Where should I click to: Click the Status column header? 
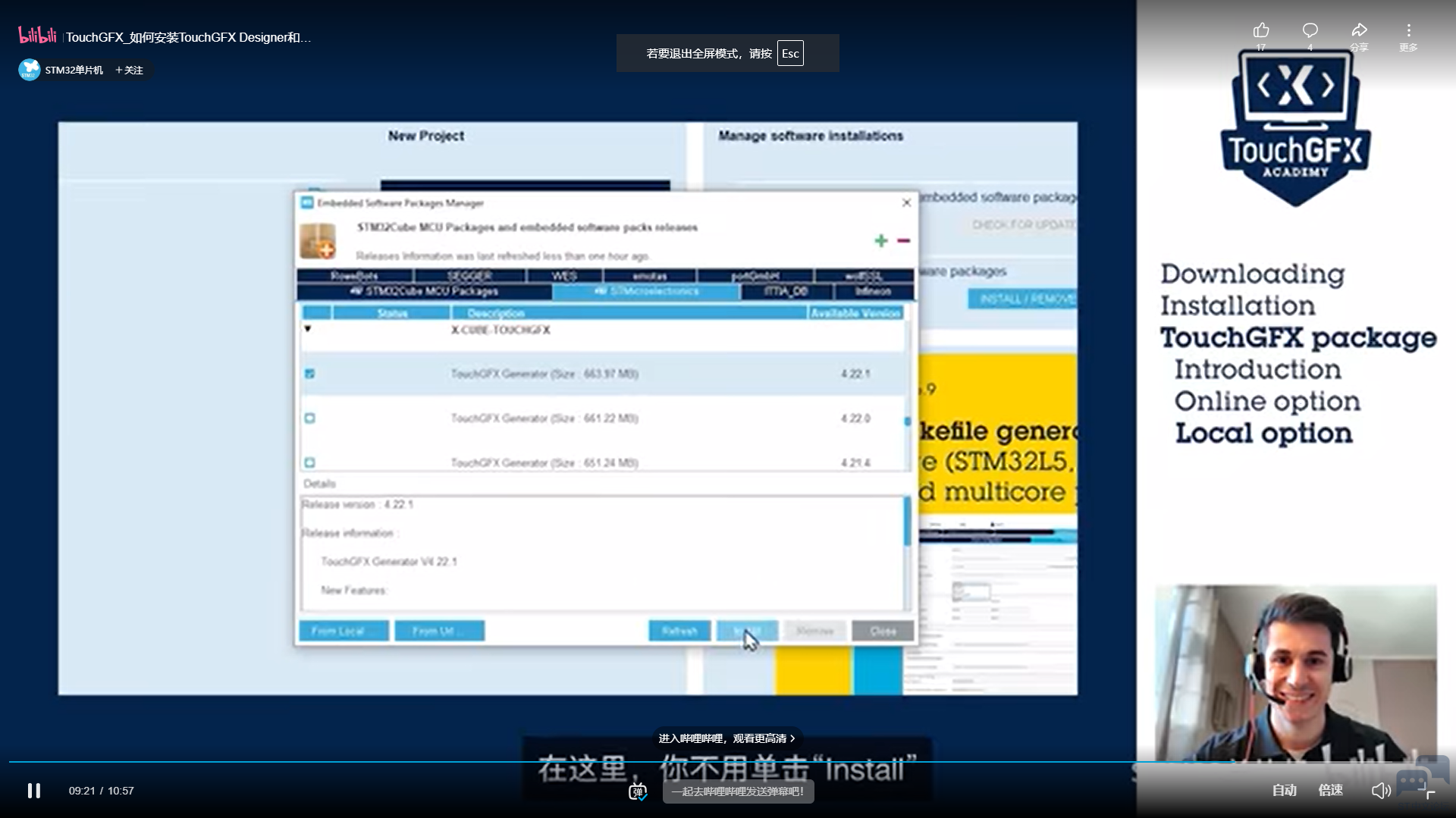pyautogui.click(x=392, y=313)
